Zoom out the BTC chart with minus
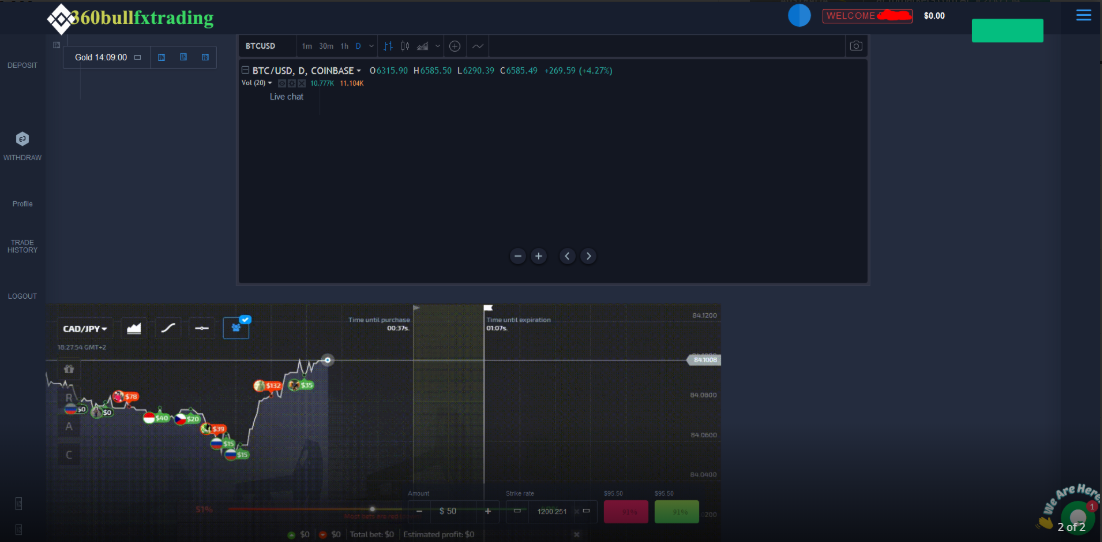 click(518, 256)
